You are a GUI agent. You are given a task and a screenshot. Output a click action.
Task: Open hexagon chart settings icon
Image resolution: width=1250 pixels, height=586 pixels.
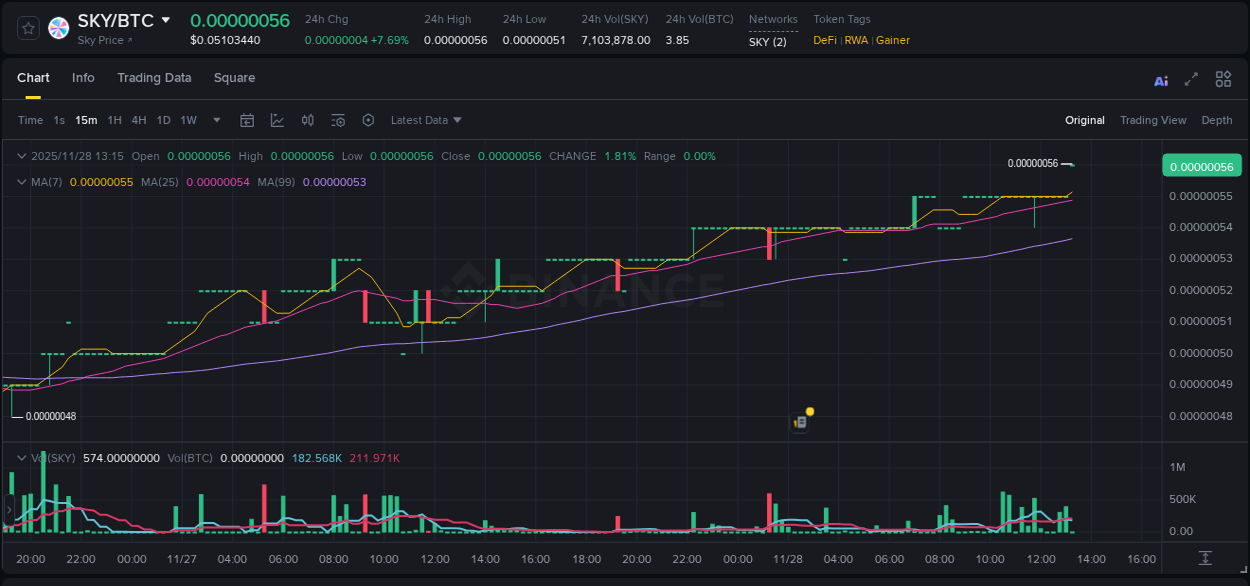click(x=368, y=120)
